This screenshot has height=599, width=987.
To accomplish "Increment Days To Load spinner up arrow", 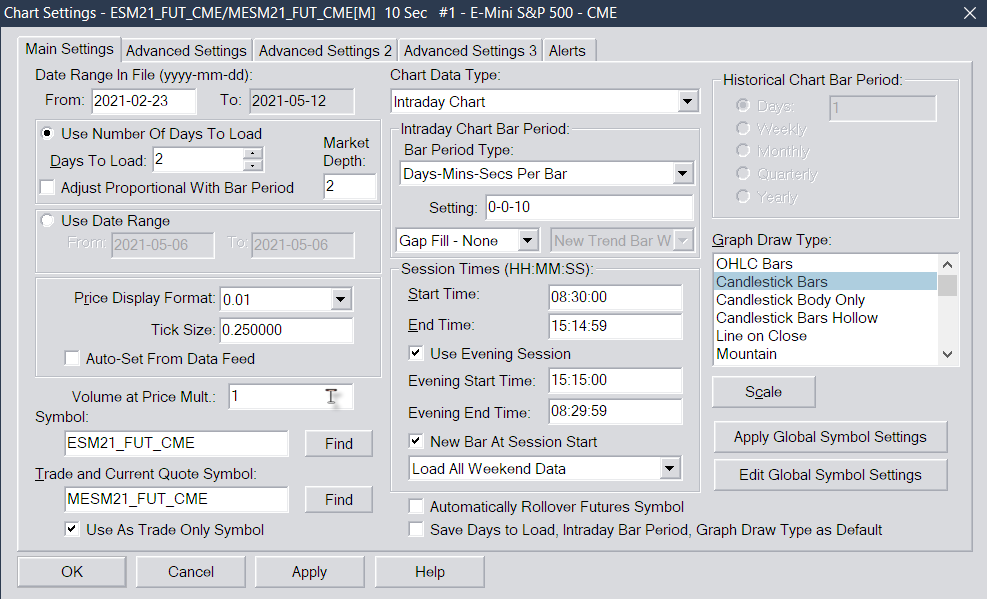I will point(252,154).
